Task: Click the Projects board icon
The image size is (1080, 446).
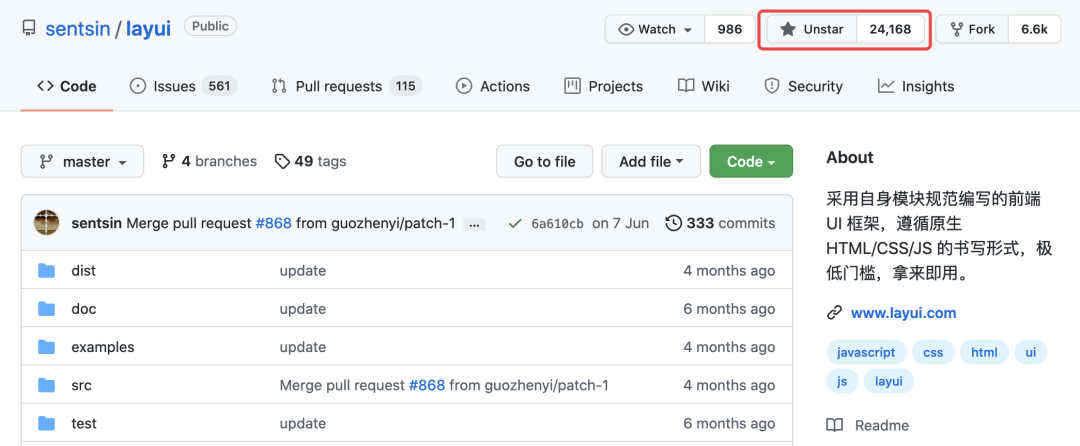Action: click(x=572, y=86)
